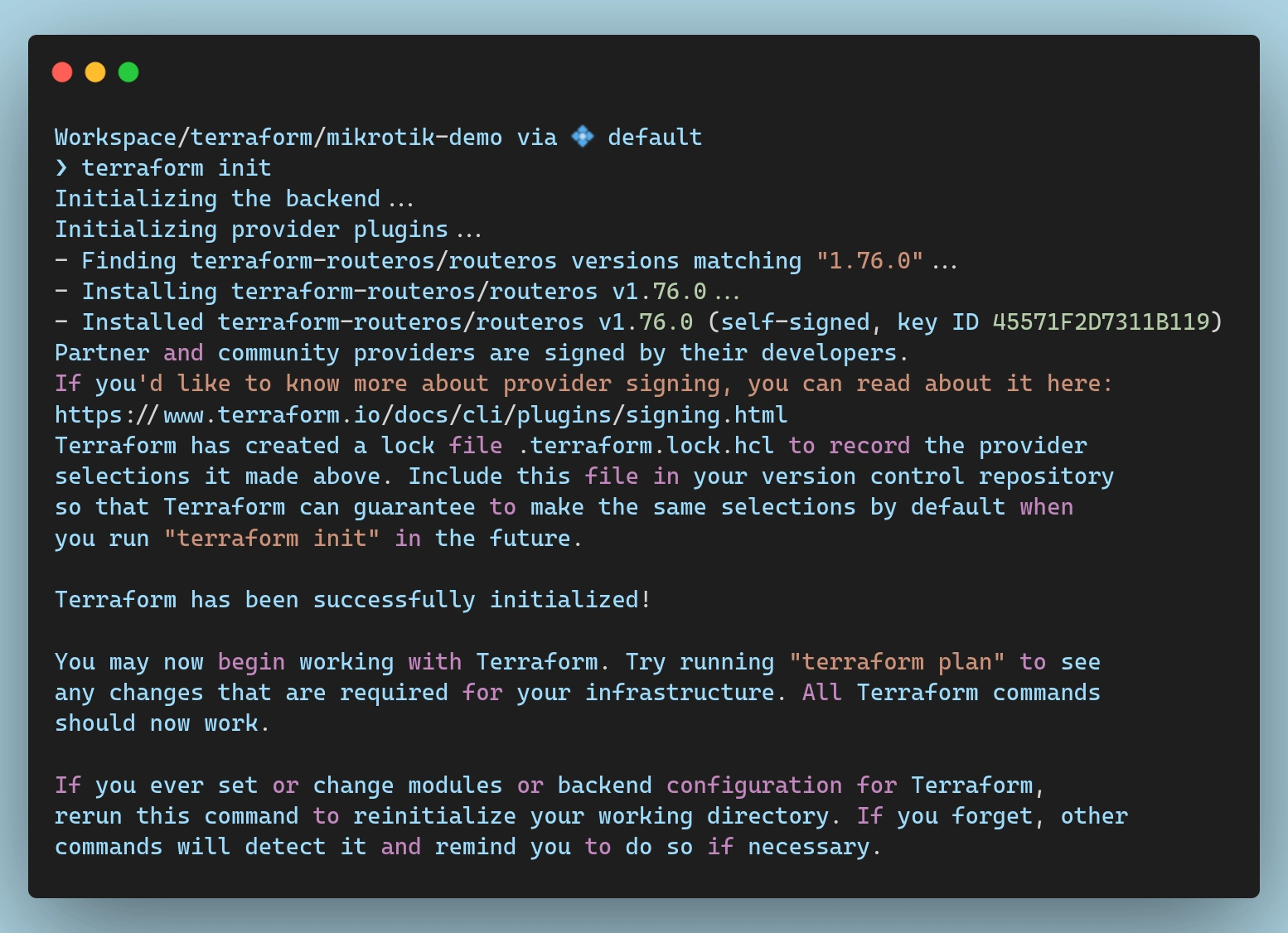Click the yellow minimize window button
1288x933 pixels.
[95, 72]
